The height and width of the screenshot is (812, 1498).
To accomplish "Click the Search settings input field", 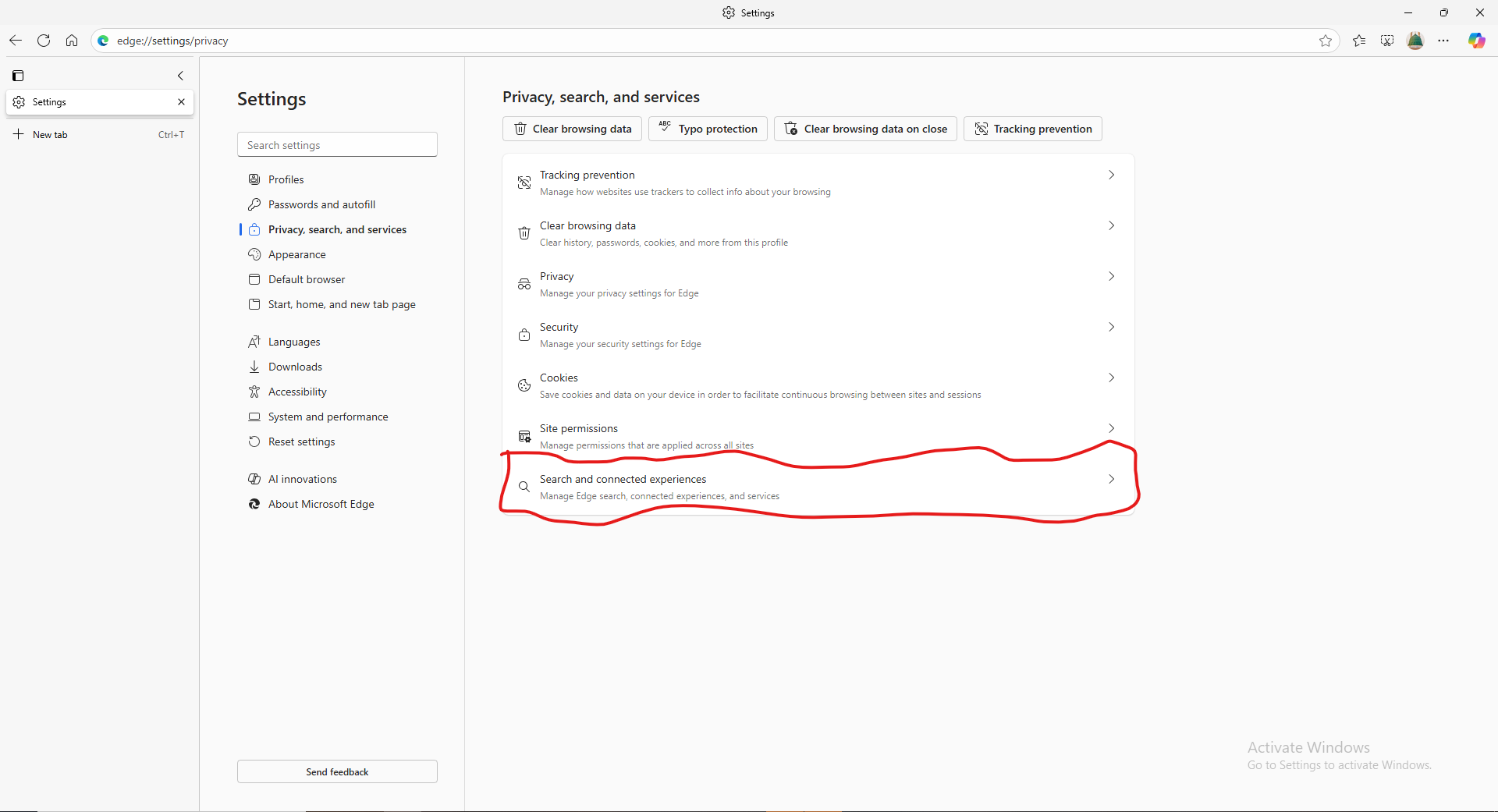I will [337, 145].
